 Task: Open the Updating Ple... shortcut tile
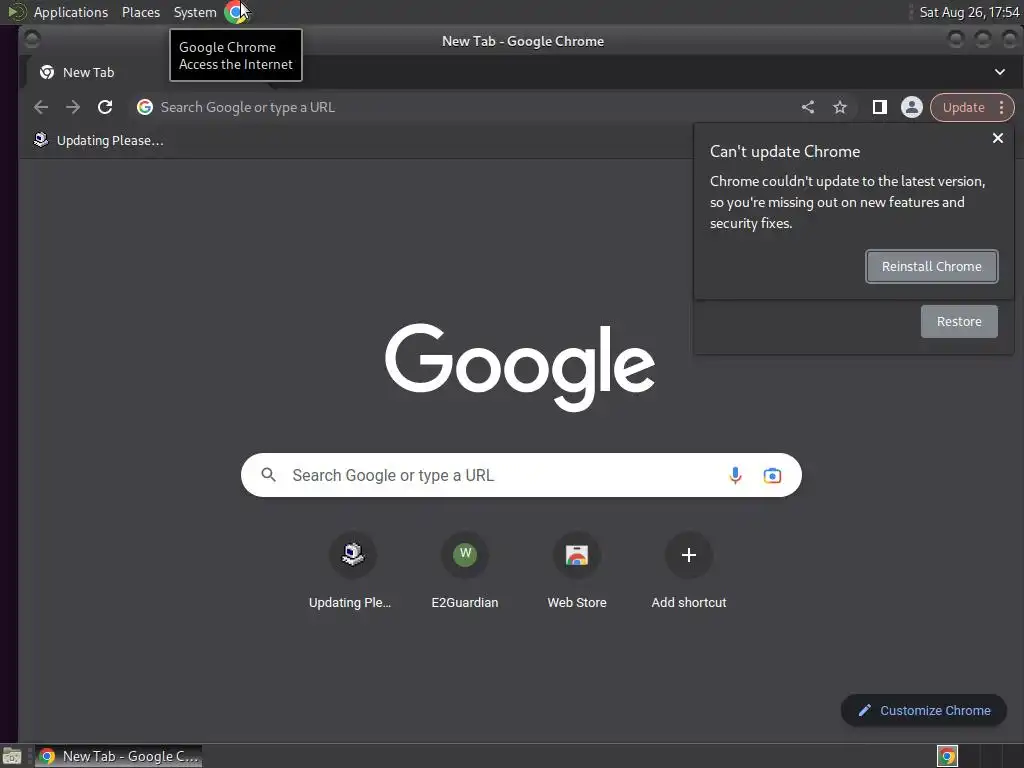tap(352, 571)
